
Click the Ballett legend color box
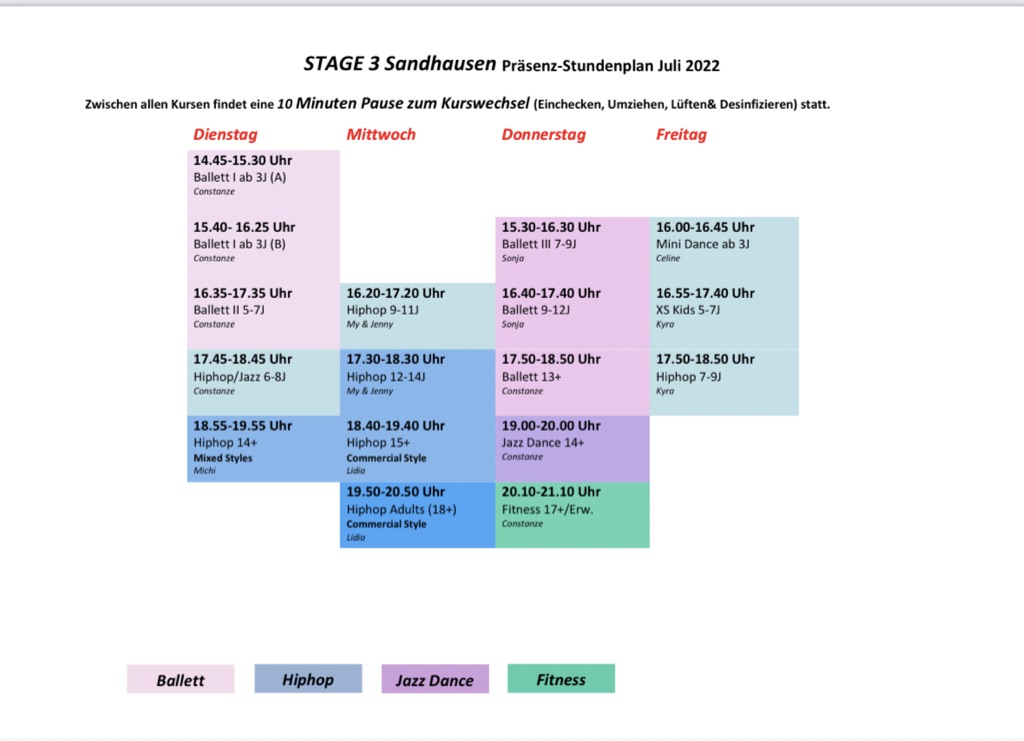pyautogui.click(x=180, y=680)
